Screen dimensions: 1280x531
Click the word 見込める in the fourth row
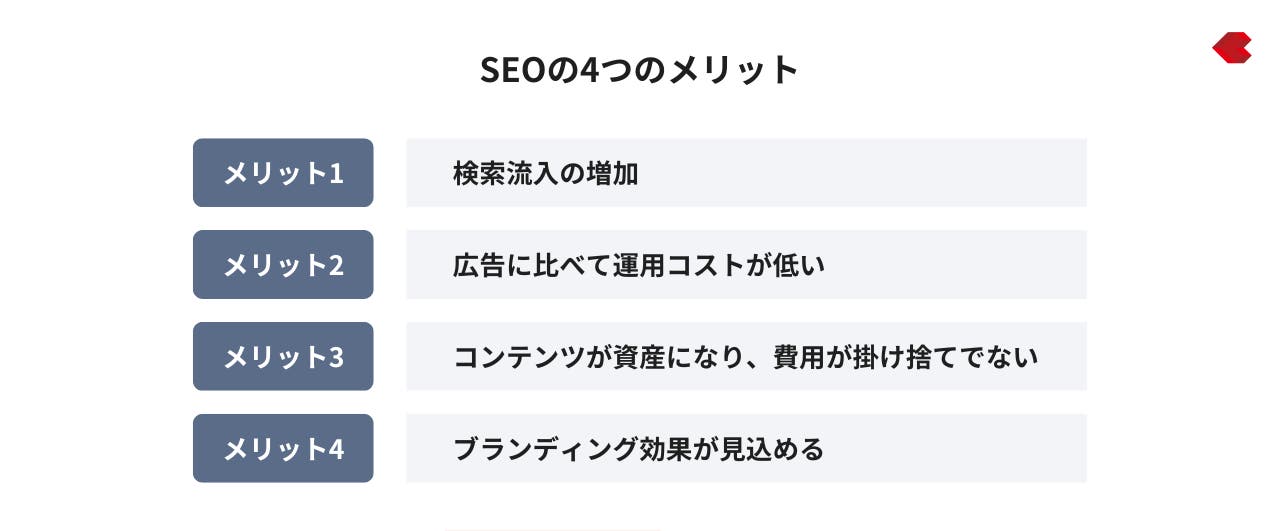(x=771, y=449)
